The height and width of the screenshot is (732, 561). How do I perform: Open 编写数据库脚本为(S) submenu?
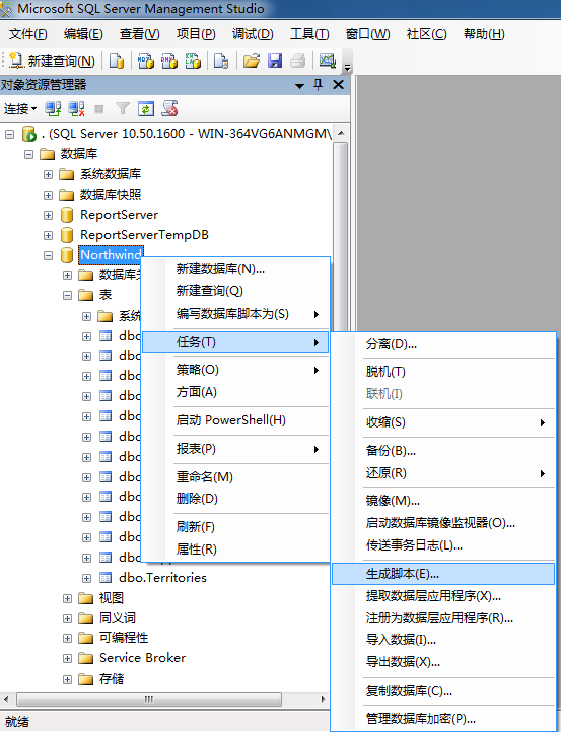tap(235, 314)
